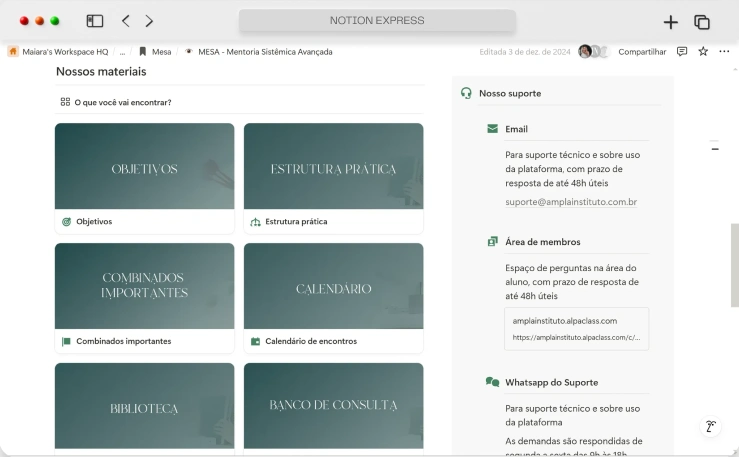Open the Mesa breadcrumb
The height and width of the screenshot is (457, 739).
coord(155,52)
